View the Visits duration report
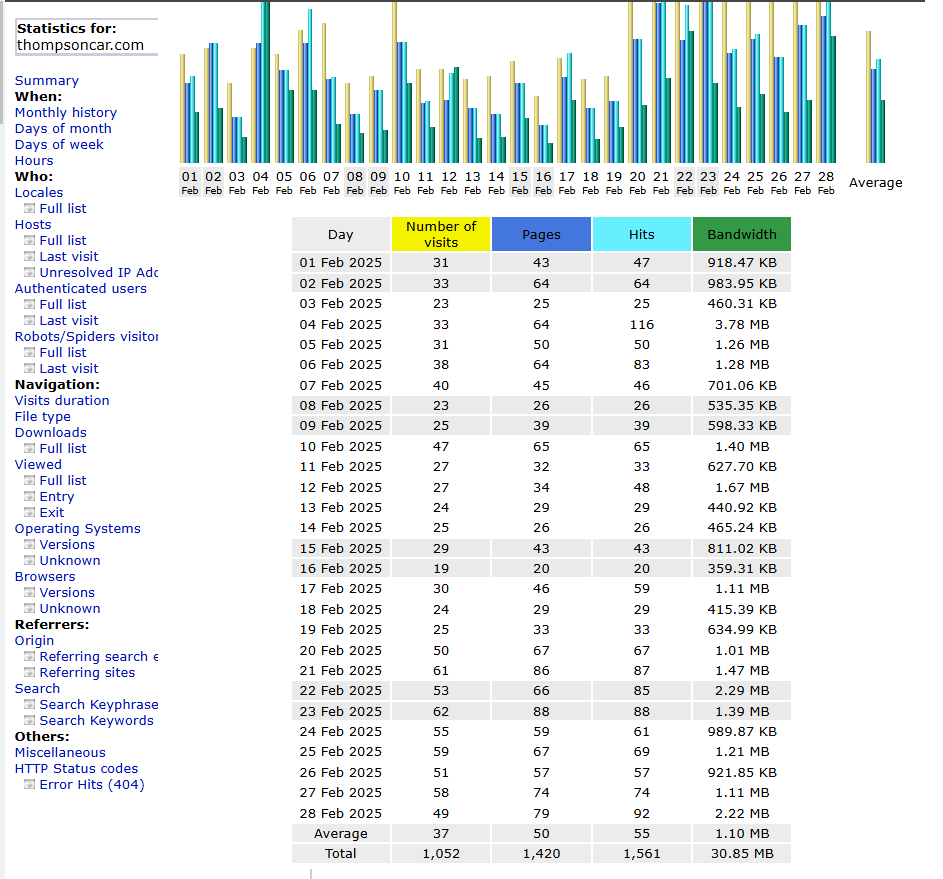Image resolution: width=943 pixels, height=879 pixels. pos(62,401)
